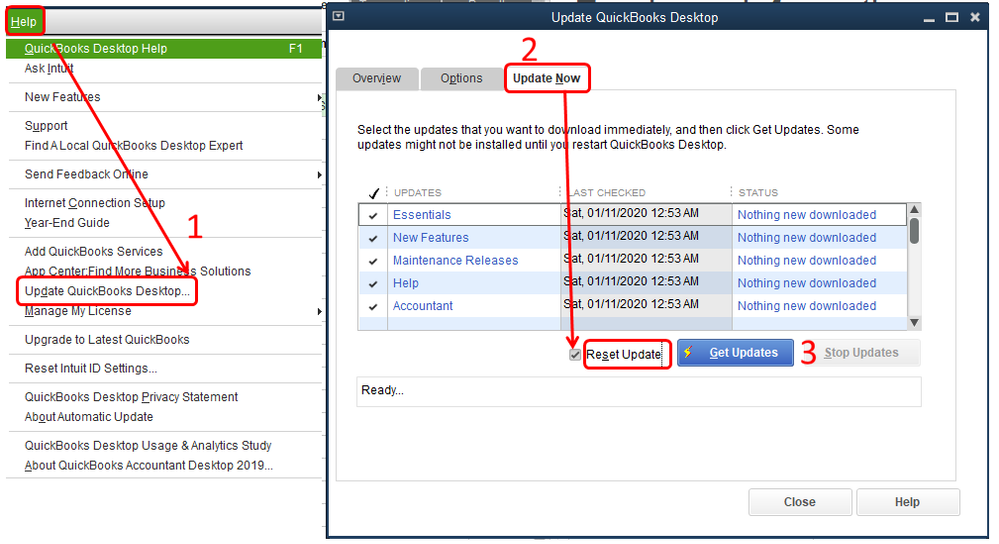Click the Essentials update link
Viewport: 999px width, 544px height.
click(x=422, y=215)
